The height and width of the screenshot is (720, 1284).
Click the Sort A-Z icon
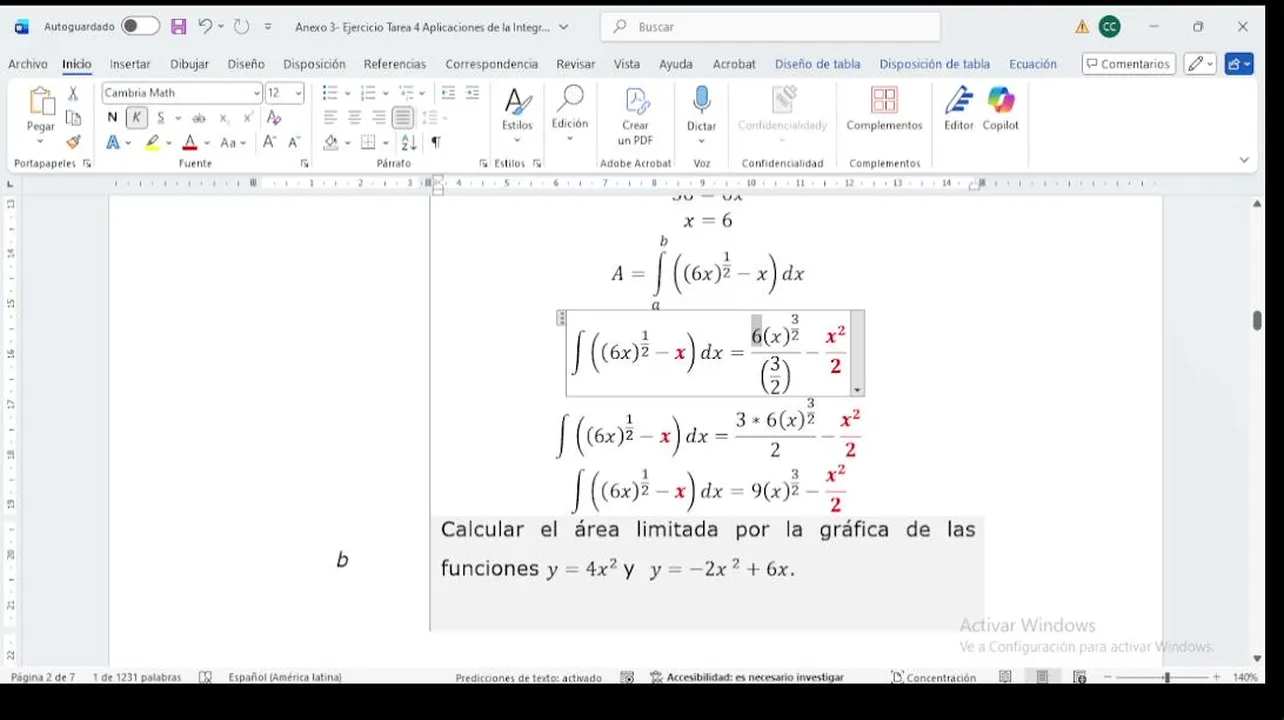coord(409,143)
